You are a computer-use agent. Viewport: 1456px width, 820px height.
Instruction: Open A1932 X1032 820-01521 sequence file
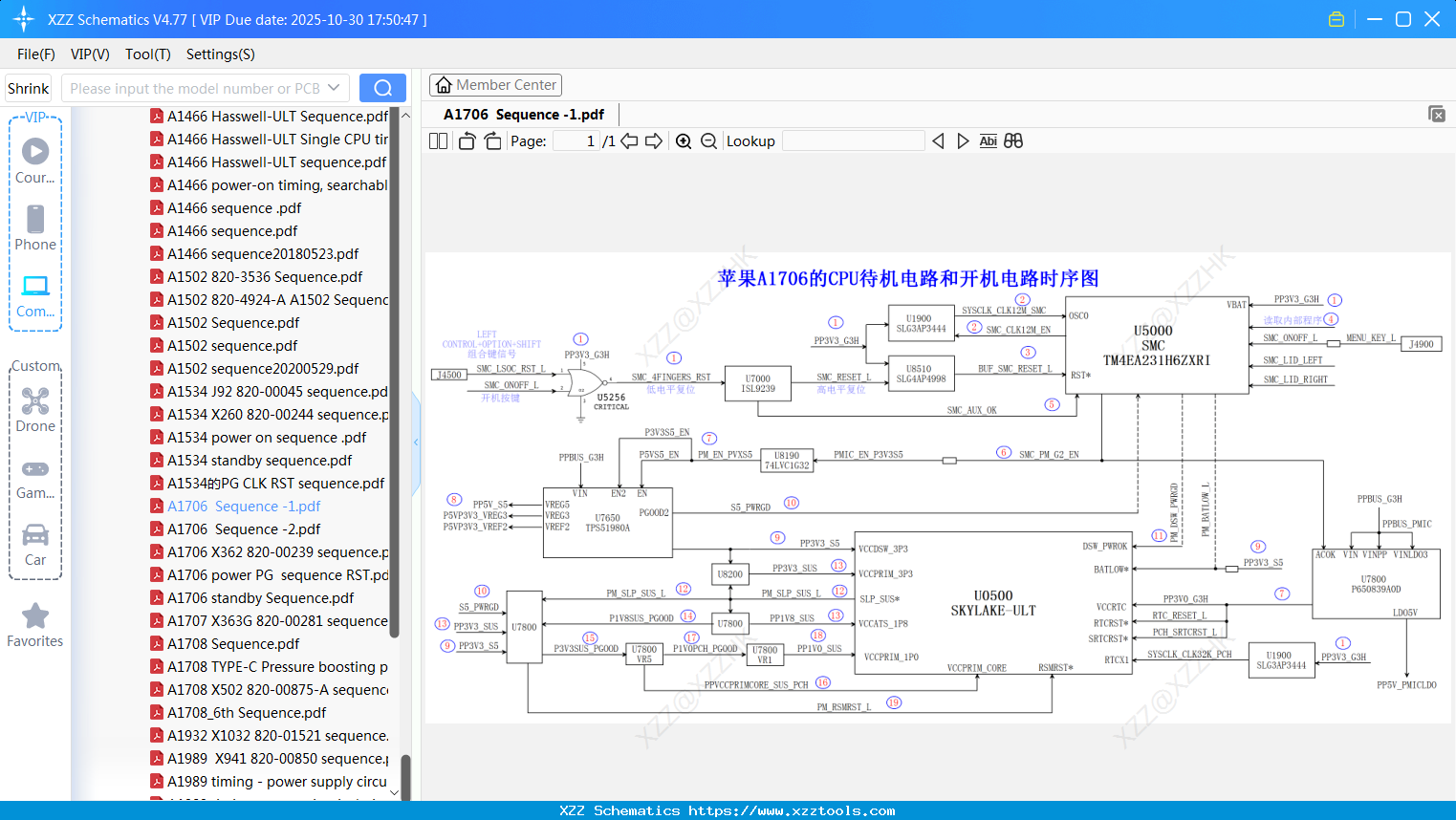pyautogui.click(x=270, y=736)
